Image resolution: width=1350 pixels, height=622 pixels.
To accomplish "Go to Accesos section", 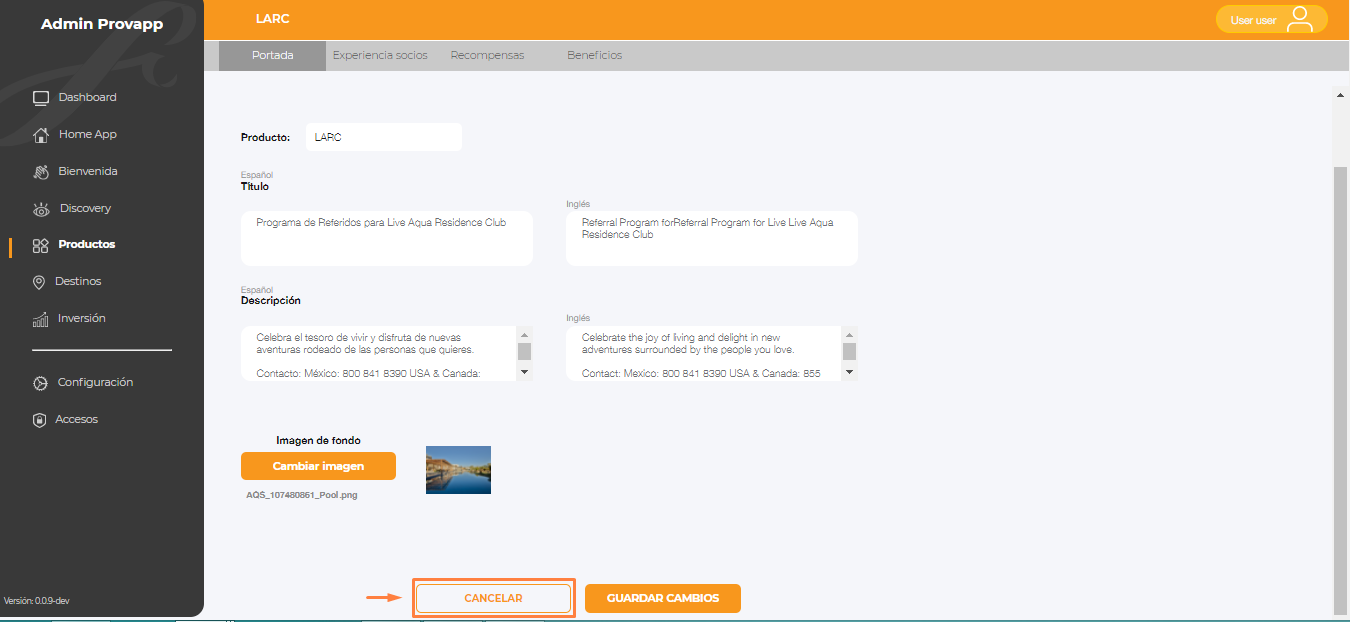I will tap(77, 419).
